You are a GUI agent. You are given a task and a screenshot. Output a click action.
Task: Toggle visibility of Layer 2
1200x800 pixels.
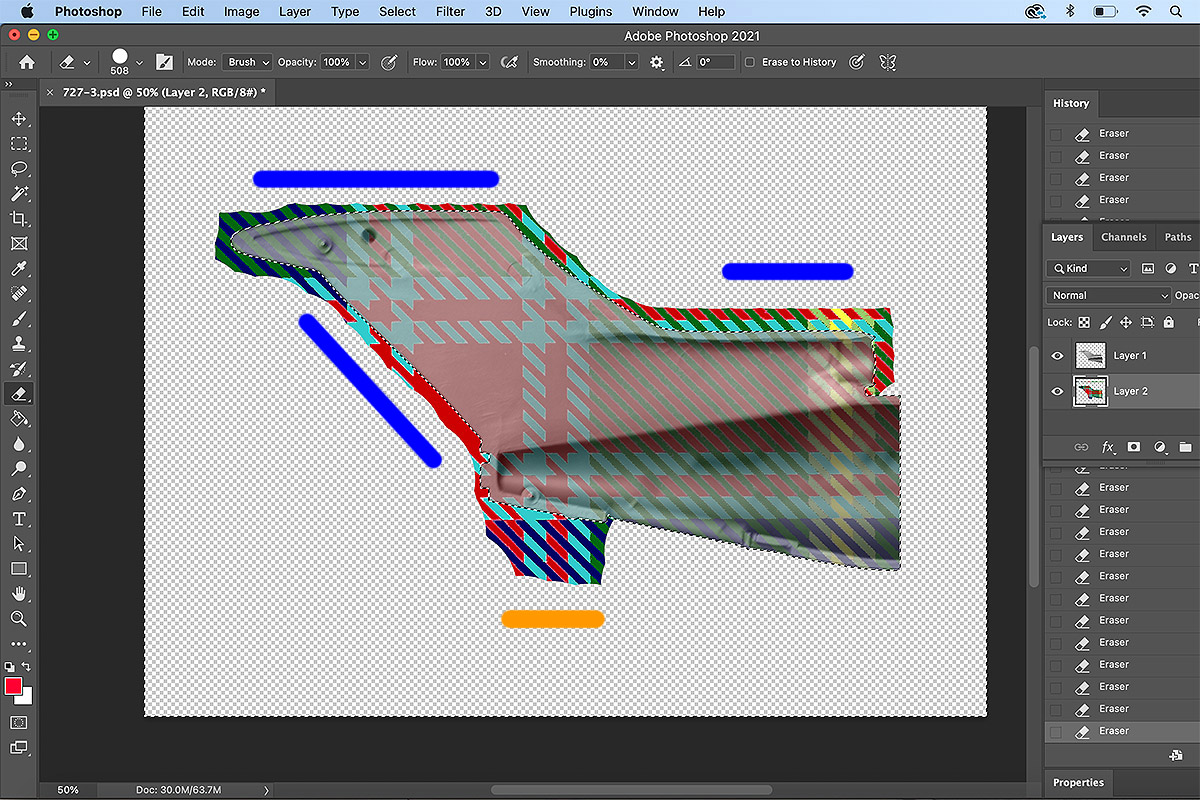(1058, 392)
